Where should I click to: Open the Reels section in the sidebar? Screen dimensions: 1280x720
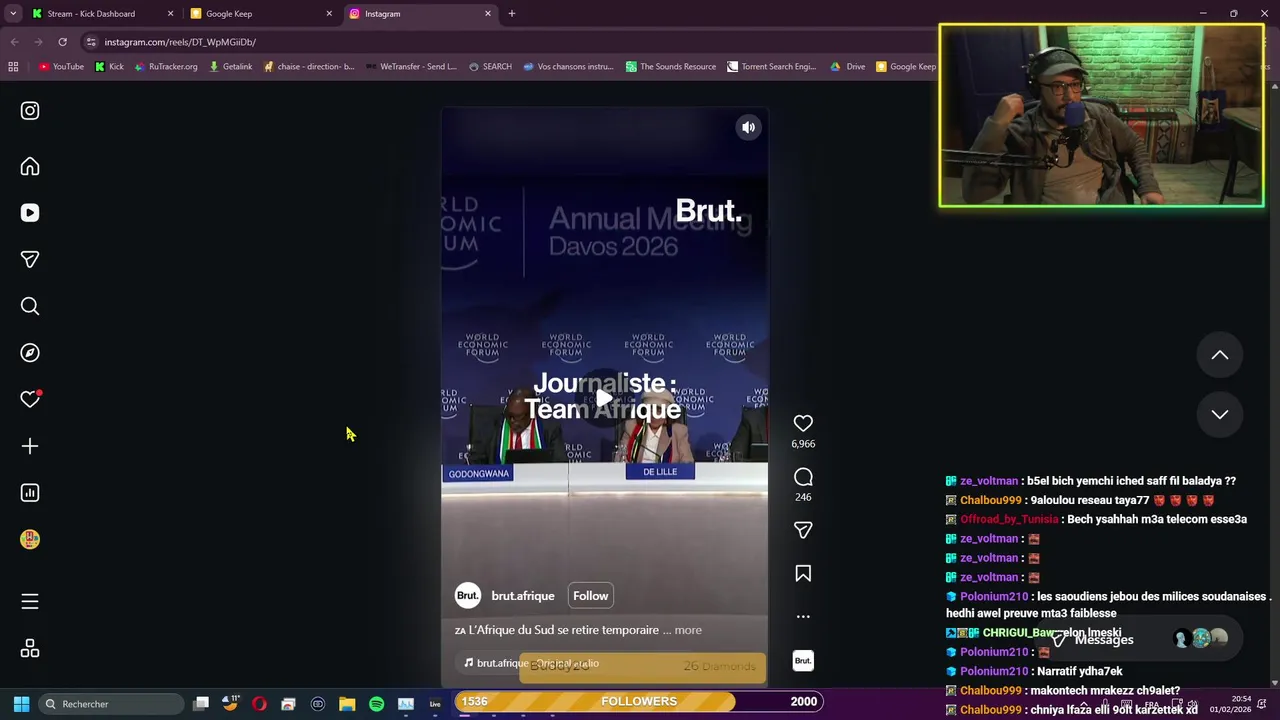pos(30,213)
